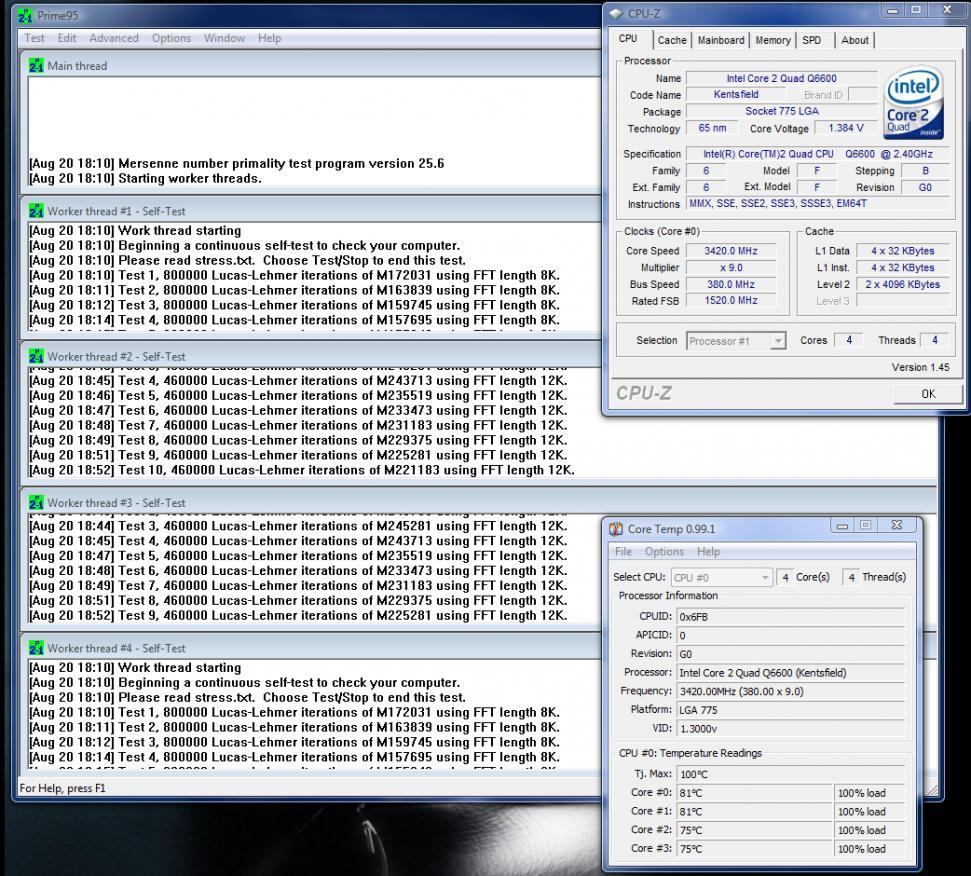Click the Level 2 cache value
The width and height of the screenshot is (971, 876).
(902, 284)
